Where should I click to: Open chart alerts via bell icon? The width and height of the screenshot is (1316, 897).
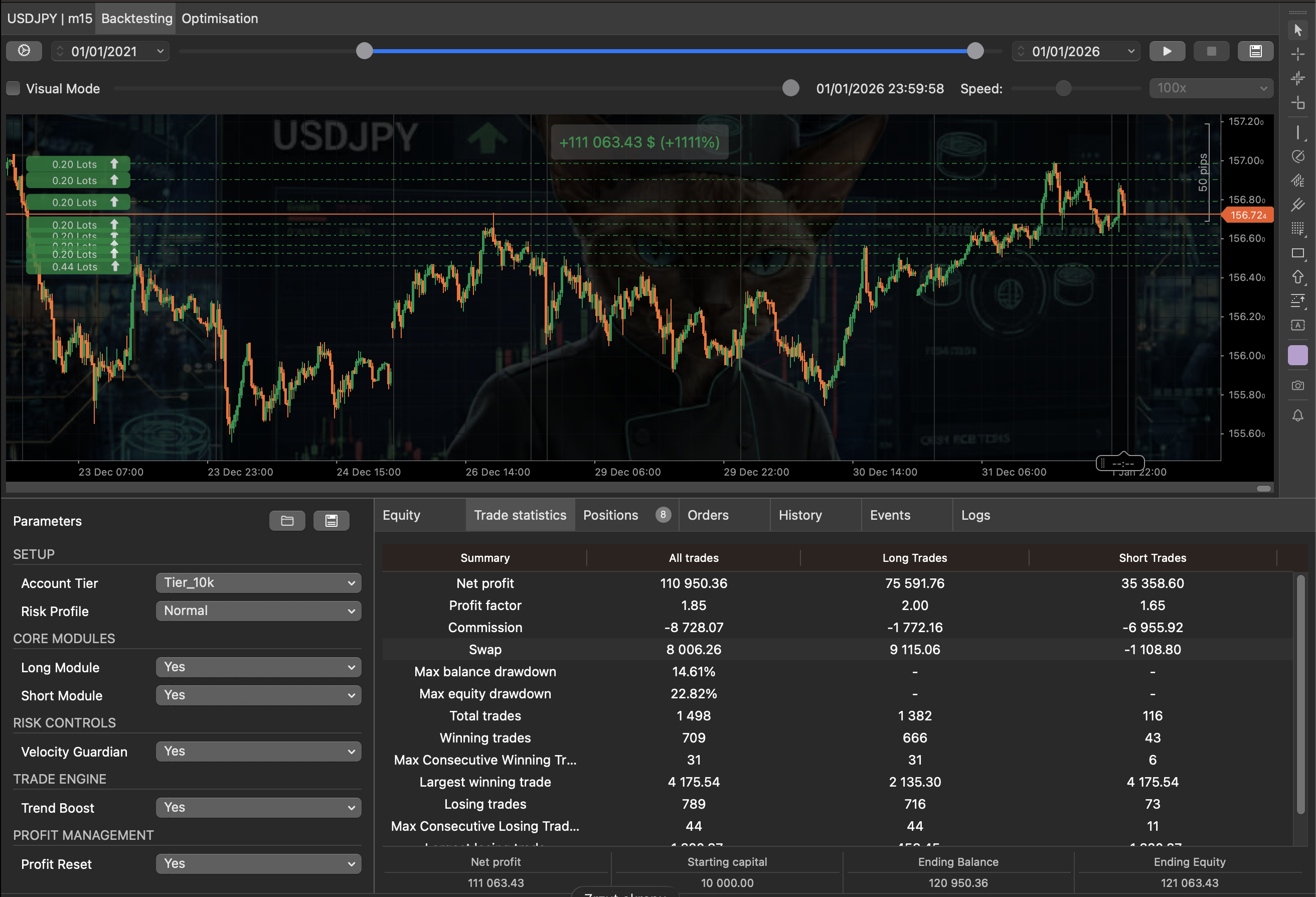point(1298,415)
